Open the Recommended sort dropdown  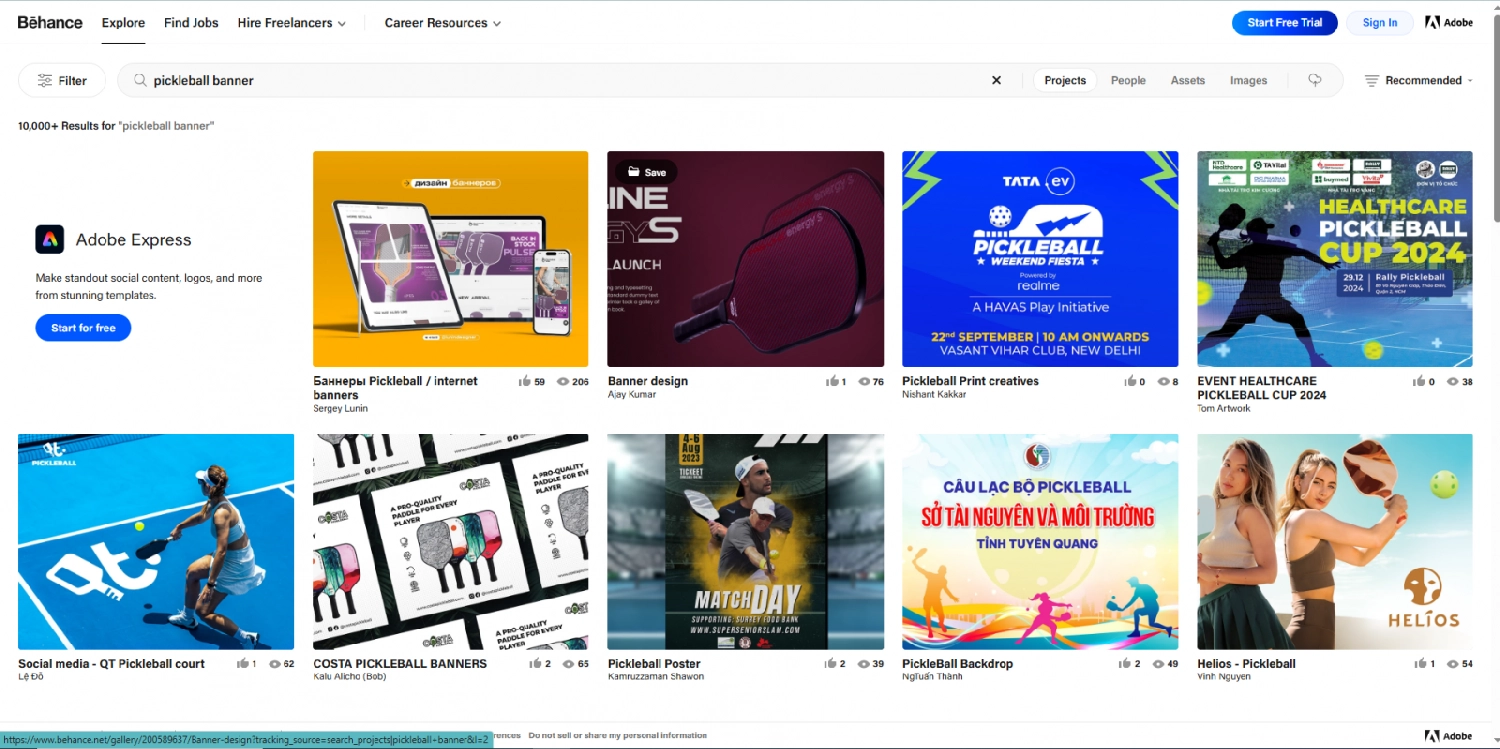pos(1419,80)
